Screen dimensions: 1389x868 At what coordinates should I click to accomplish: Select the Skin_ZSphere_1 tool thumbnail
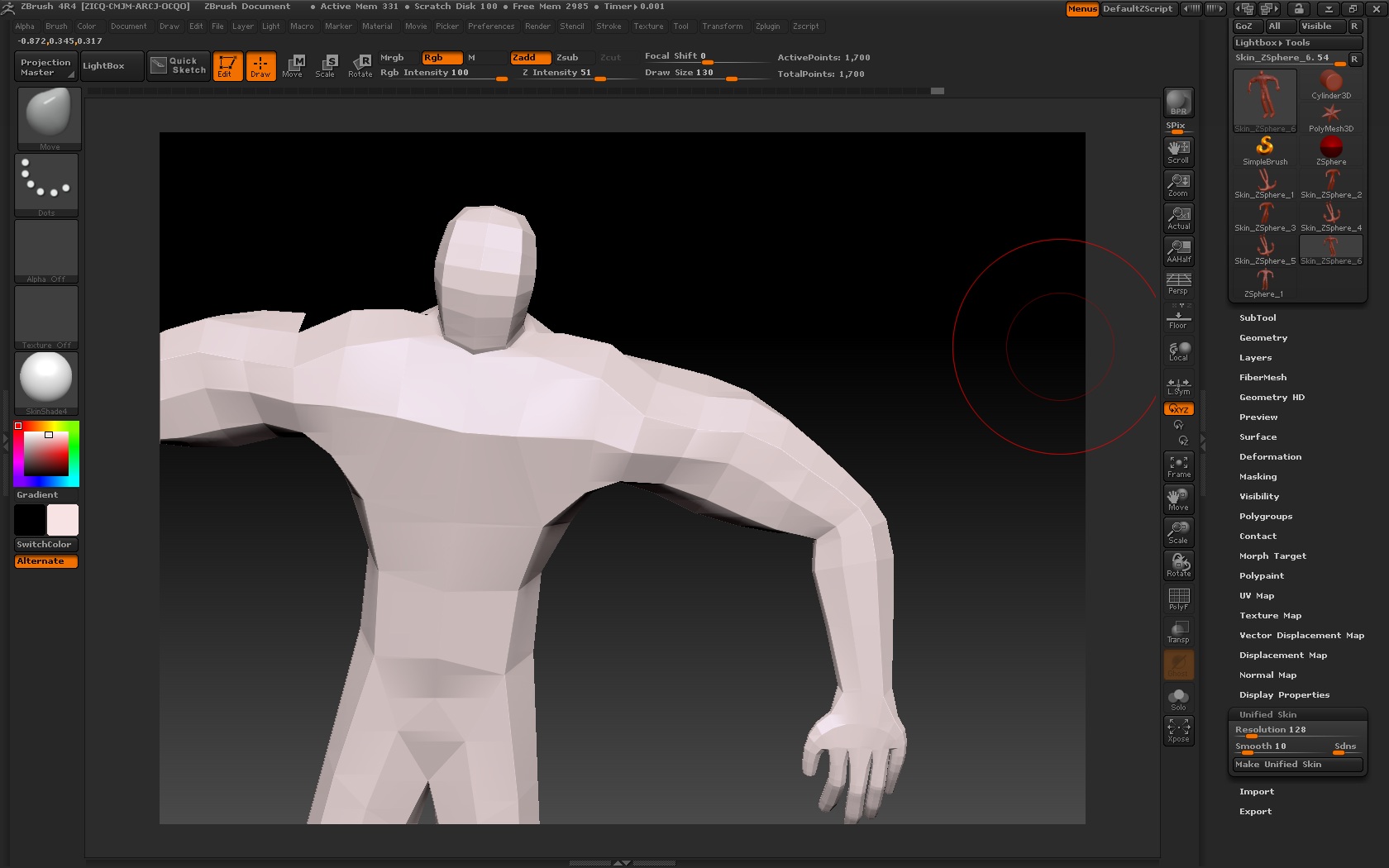point(1265,184)
